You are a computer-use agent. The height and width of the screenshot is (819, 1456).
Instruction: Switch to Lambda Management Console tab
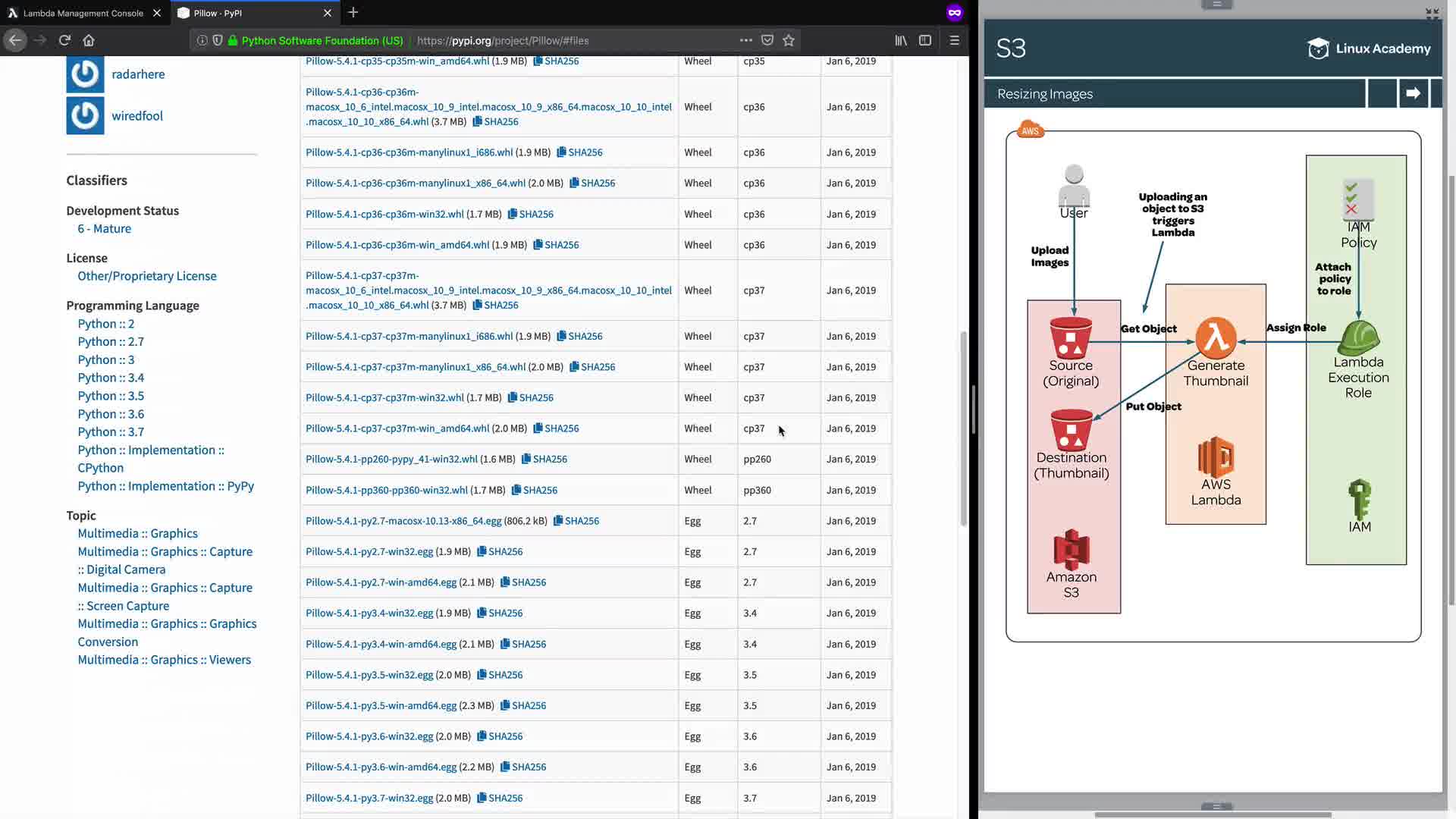82,13
